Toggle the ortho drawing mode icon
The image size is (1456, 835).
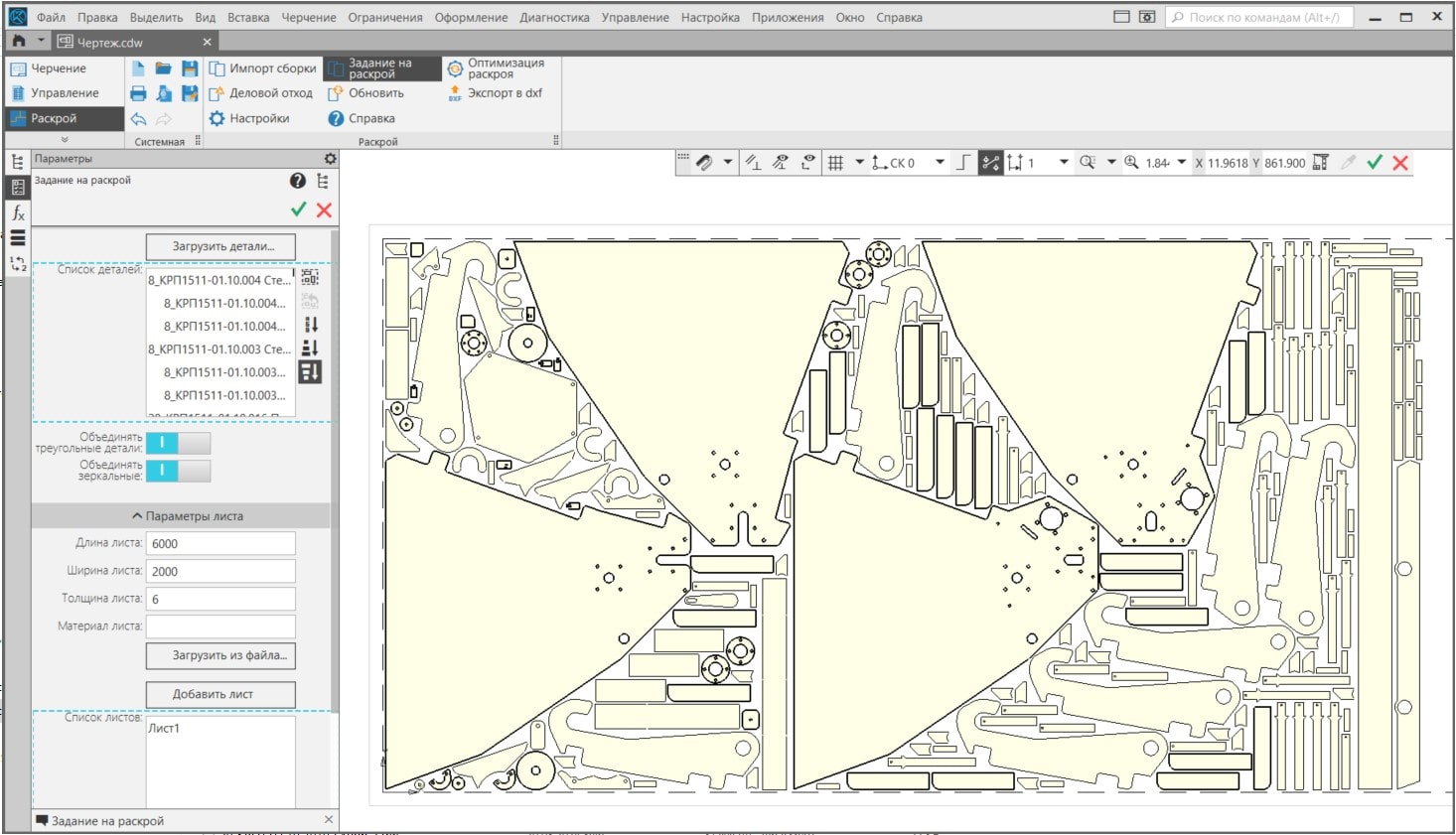(x=962, y=163)
